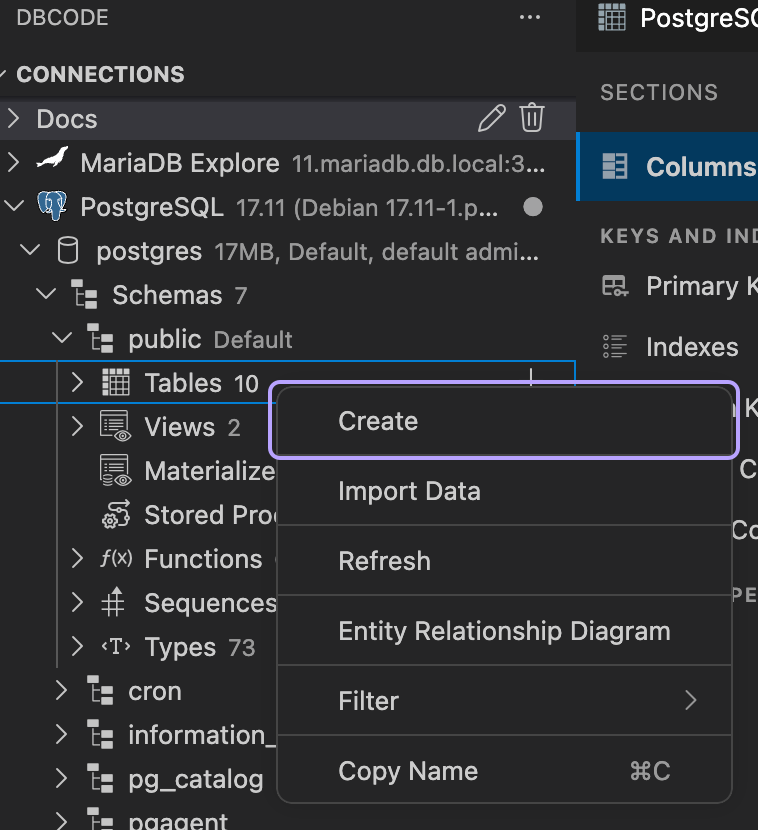
Task: Click the Stored Procedures gear icon
Action: 116,514
